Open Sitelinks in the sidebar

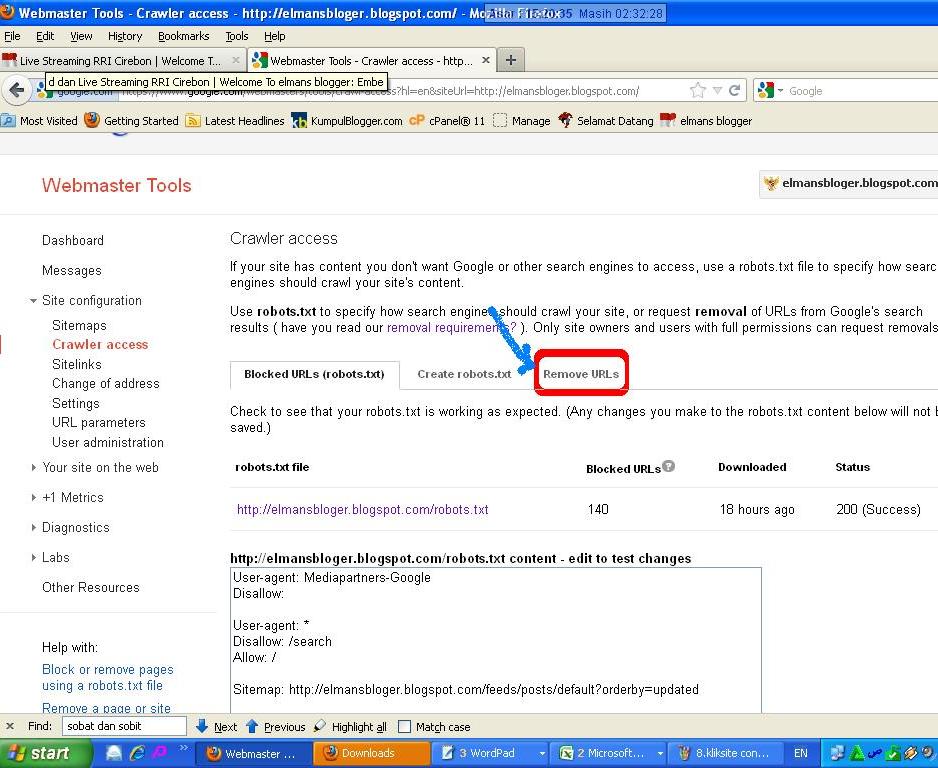(x=77, y=364)
